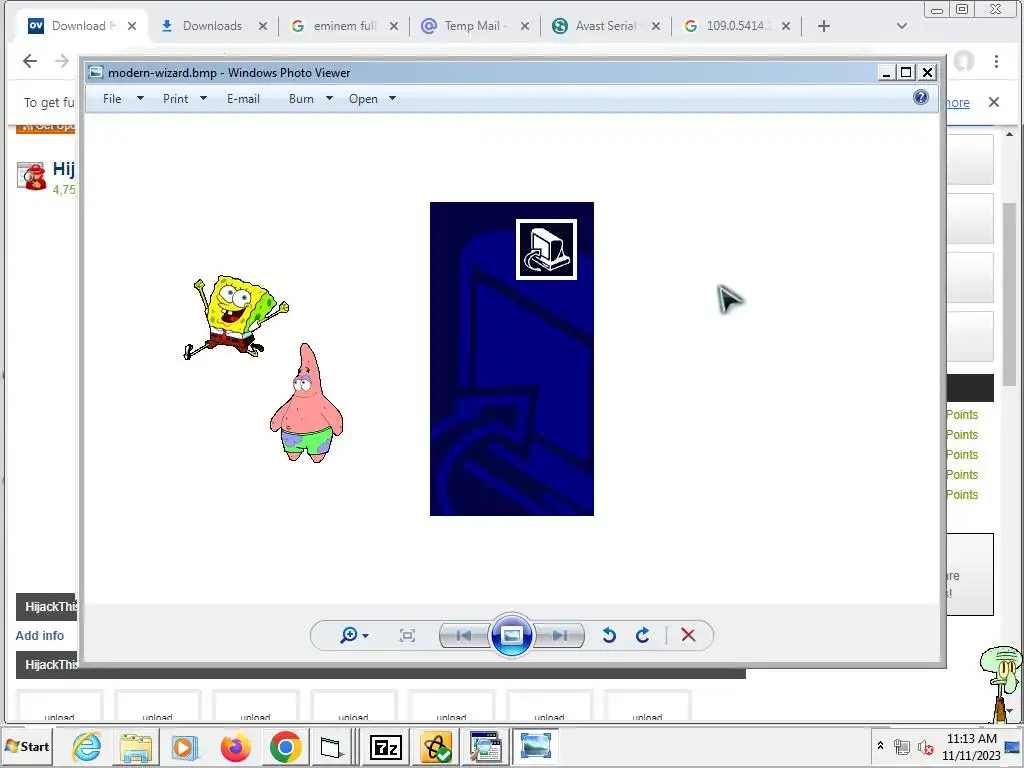Open 7-Zip from the taskbar
Image resolution: width=1024 pixels, height=768 pixels.
(386, 747)
